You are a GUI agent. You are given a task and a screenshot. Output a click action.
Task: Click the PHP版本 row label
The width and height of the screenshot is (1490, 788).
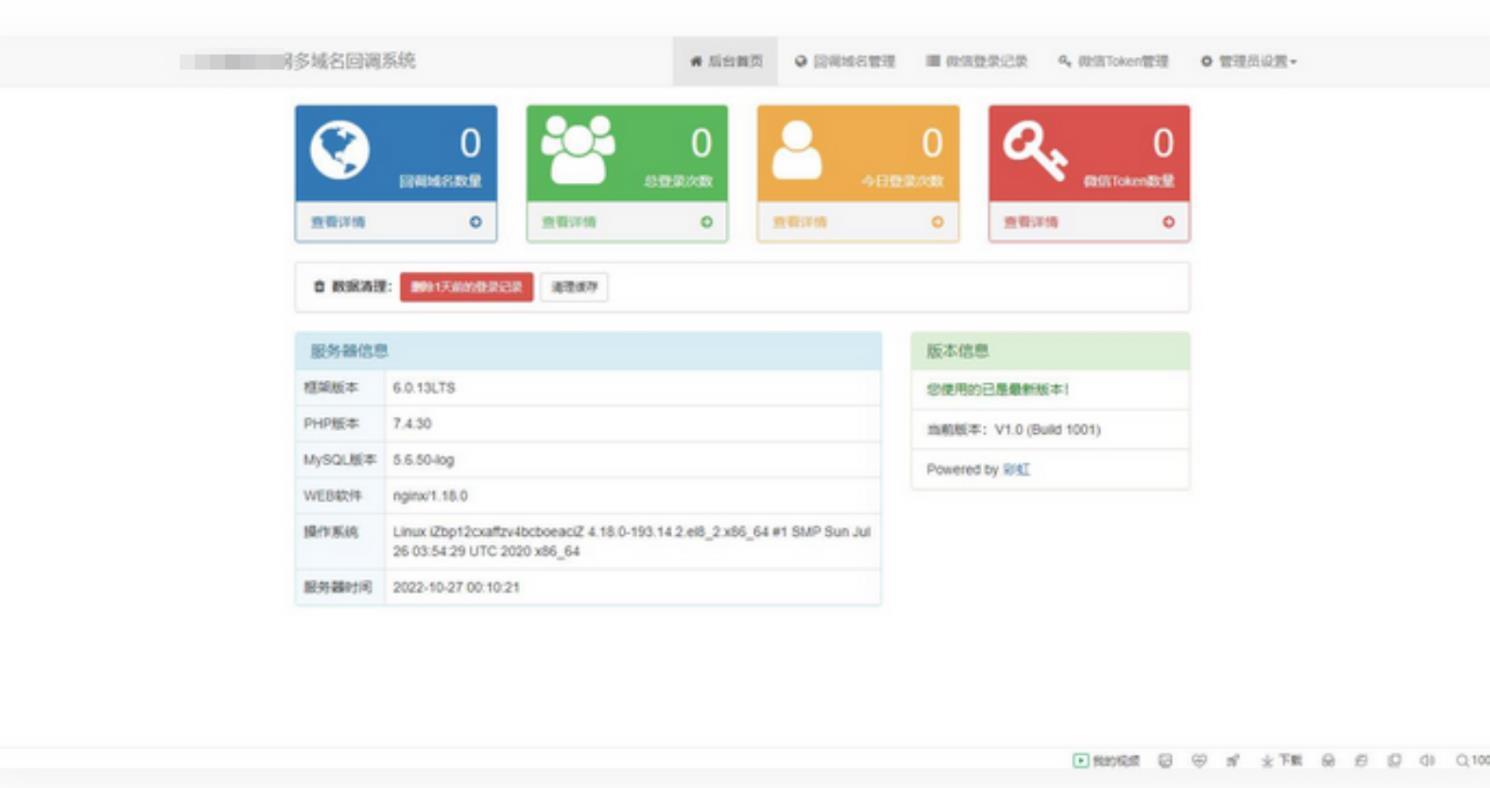tap(331, 424)
